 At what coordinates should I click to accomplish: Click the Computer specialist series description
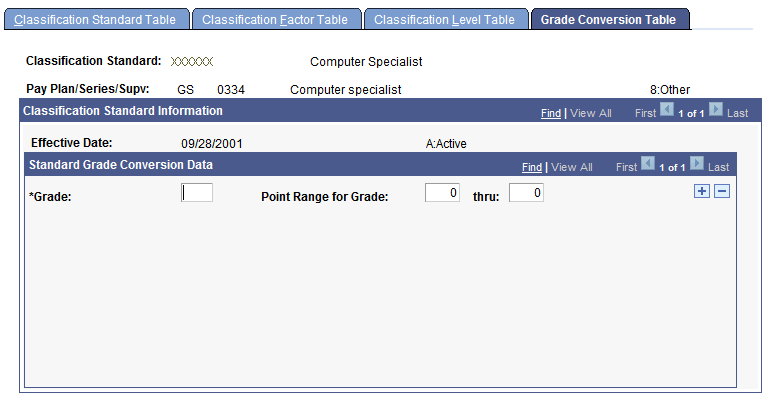tap(345, 90)
